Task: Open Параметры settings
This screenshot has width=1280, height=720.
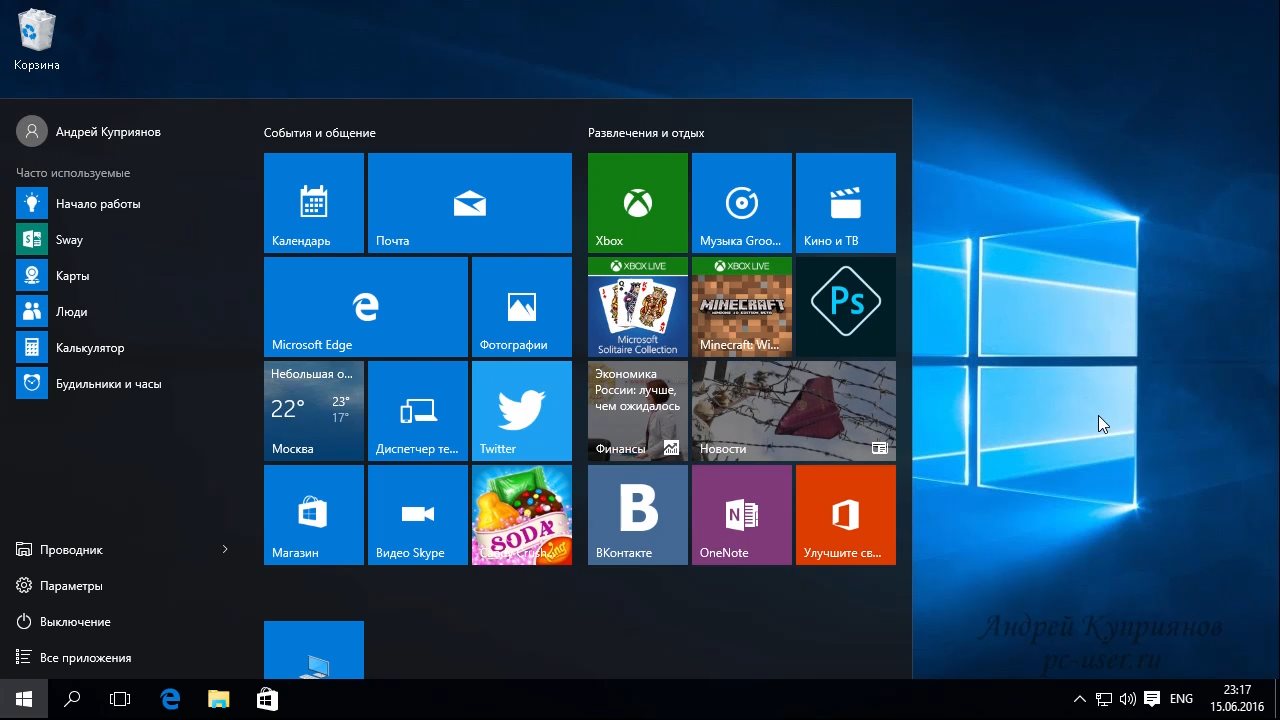Action: coord(71,586)
